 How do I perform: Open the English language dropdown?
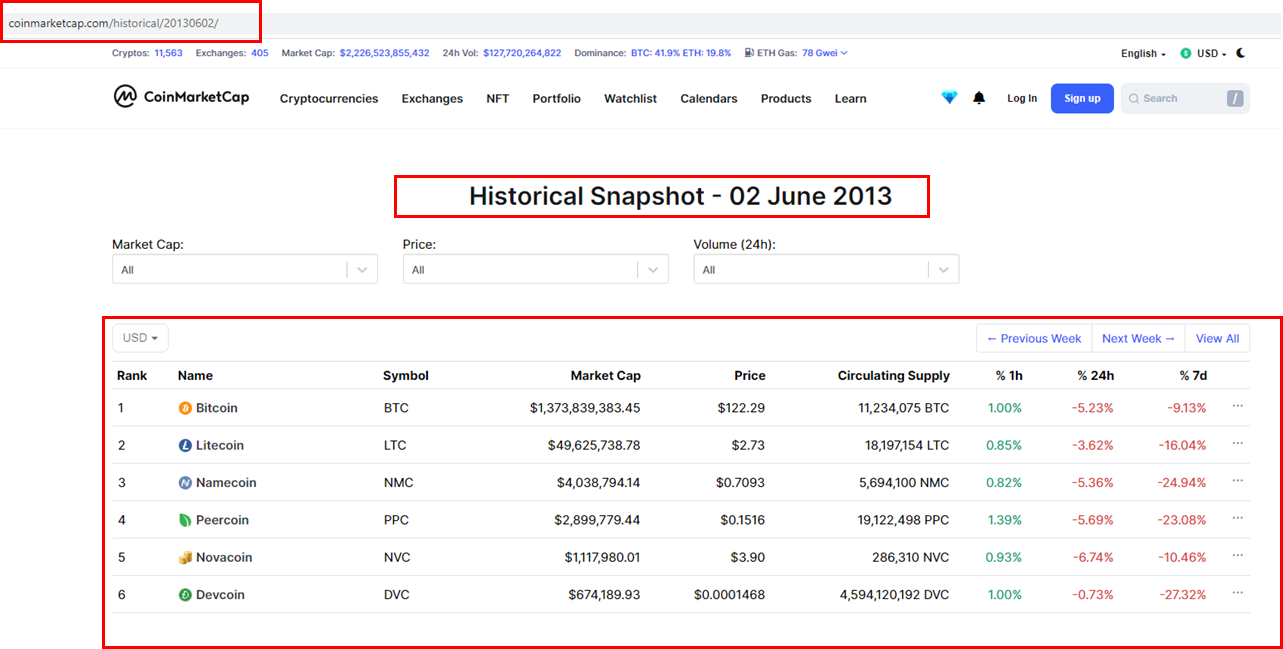(x=1143, y=53)
